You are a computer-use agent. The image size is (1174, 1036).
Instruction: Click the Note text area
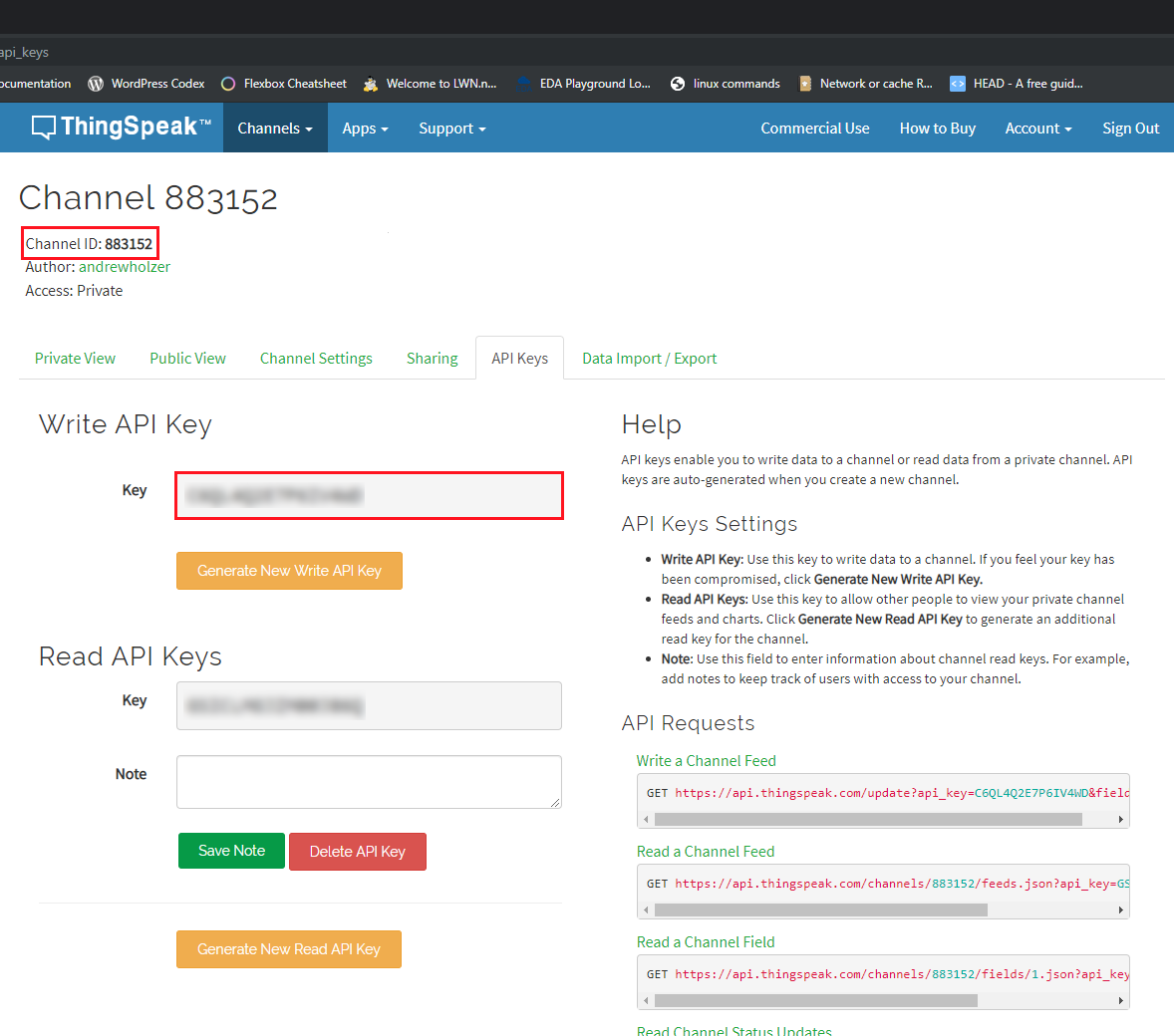(369, 782)
